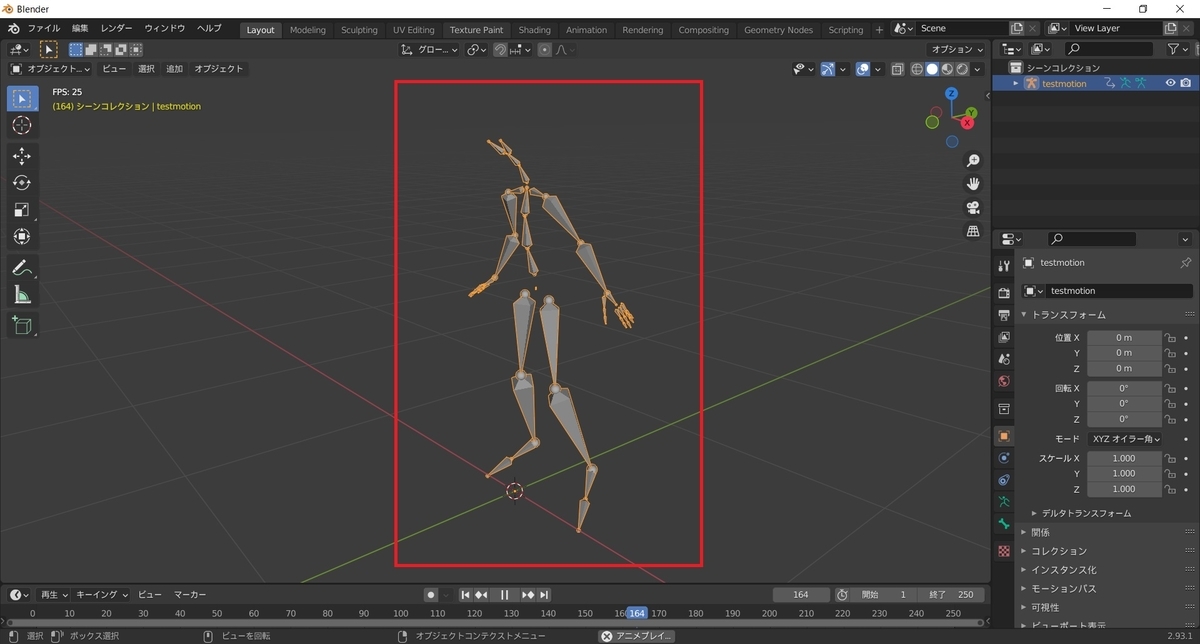Toggle viewport overlays display

coord(862,69)
